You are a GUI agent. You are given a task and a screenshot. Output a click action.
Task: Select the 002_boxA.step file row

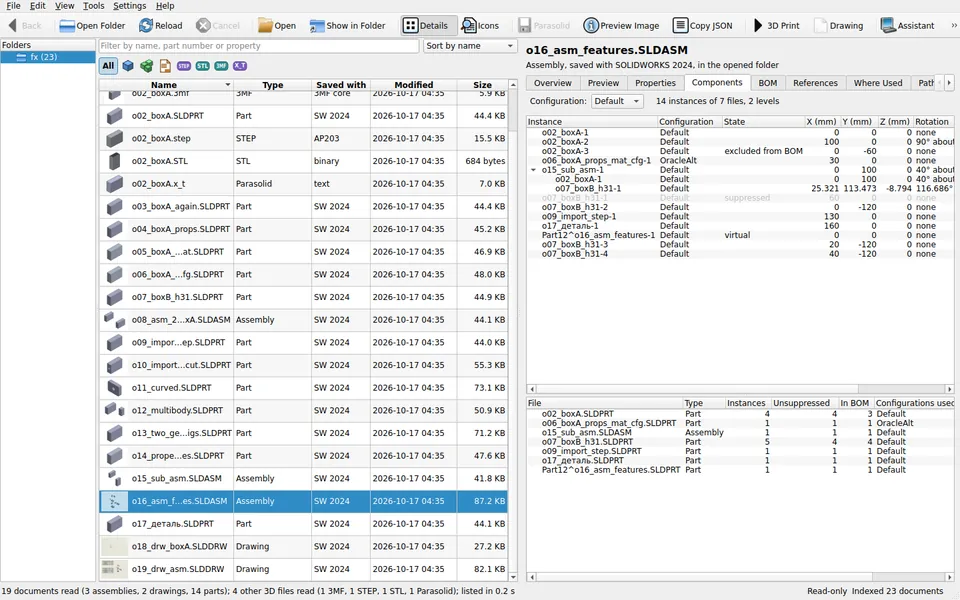pyautogui.click(x=304, y=138)
